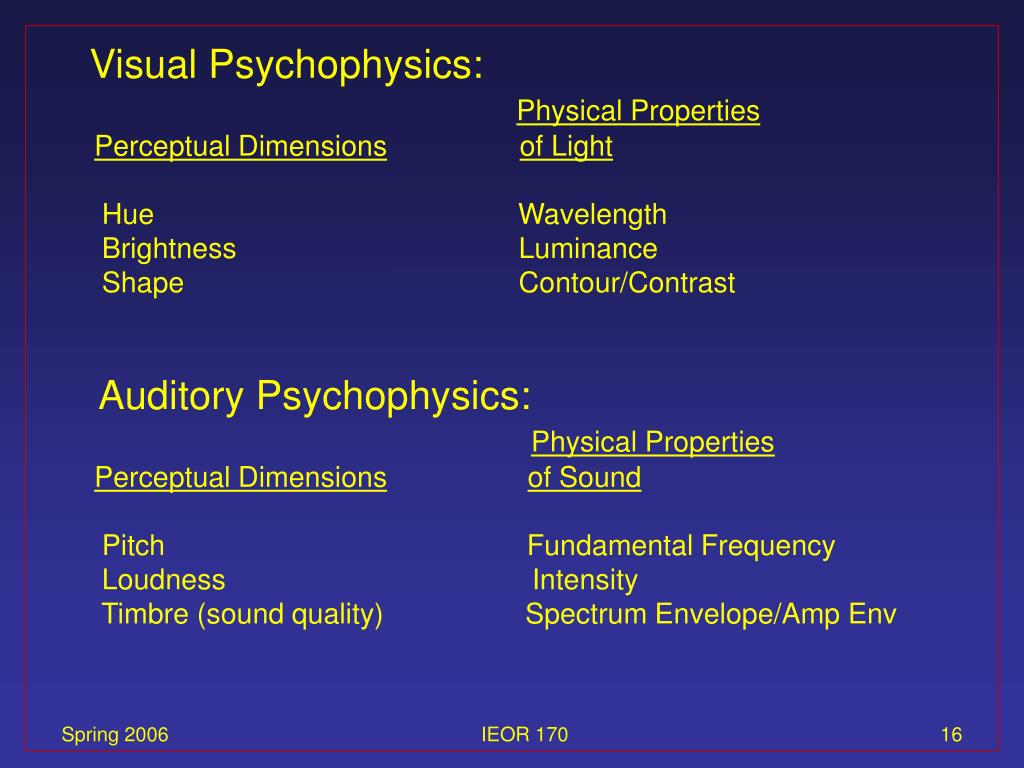This screenshot has height=768, width=1024.
Task: Click the word 'Wavelength'
Action: (593, 215)
